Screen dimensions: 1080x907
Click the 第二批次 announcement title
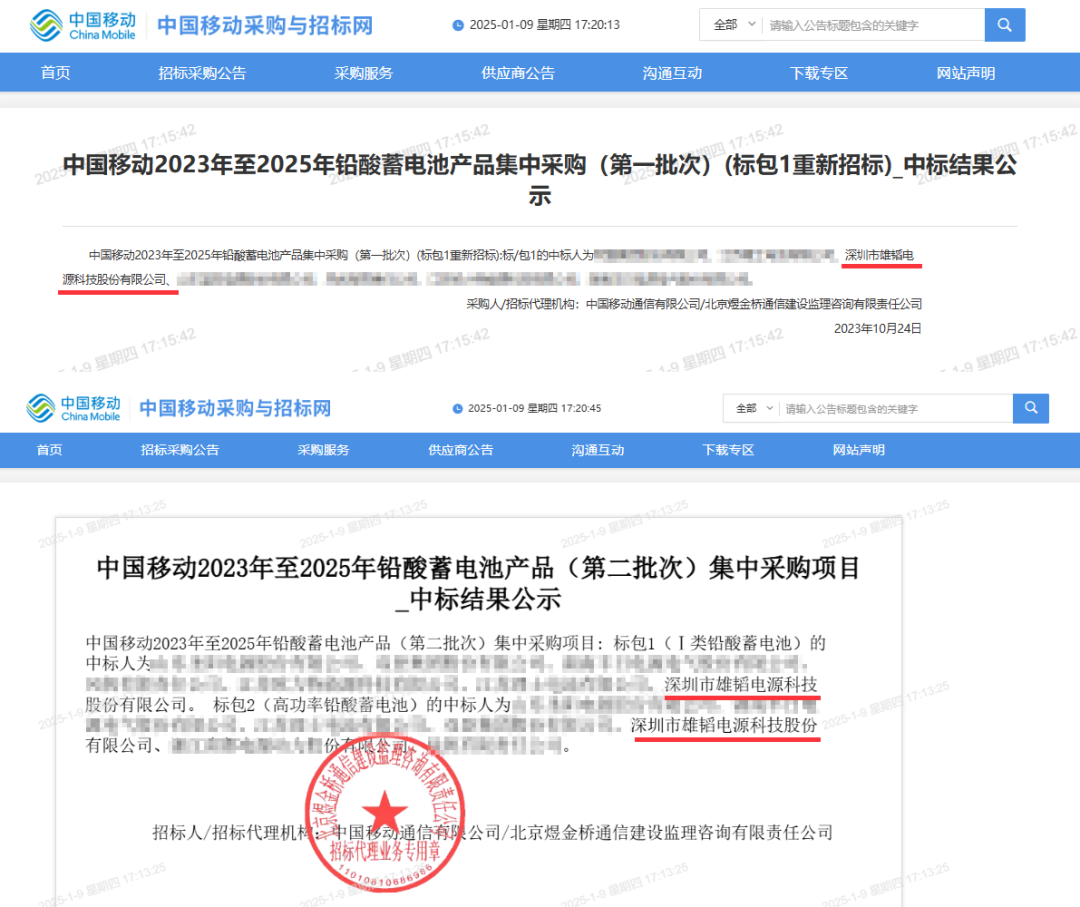coord(478,583)
